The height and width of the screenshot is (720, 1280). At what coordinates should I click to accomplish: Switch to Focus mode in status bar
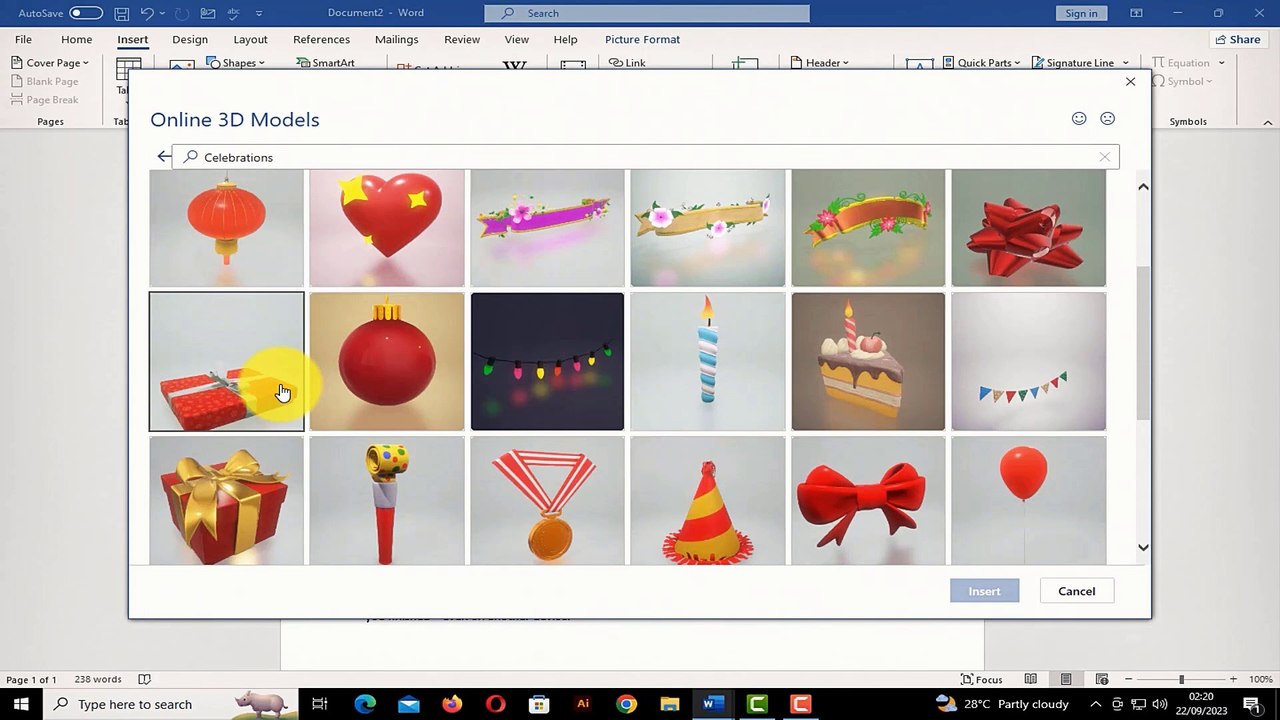[981, 679]
